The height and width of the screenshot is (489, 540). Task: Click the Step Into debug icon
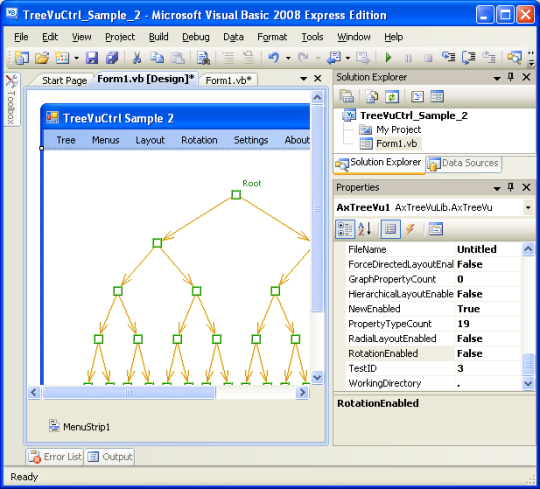click(448, 57)
